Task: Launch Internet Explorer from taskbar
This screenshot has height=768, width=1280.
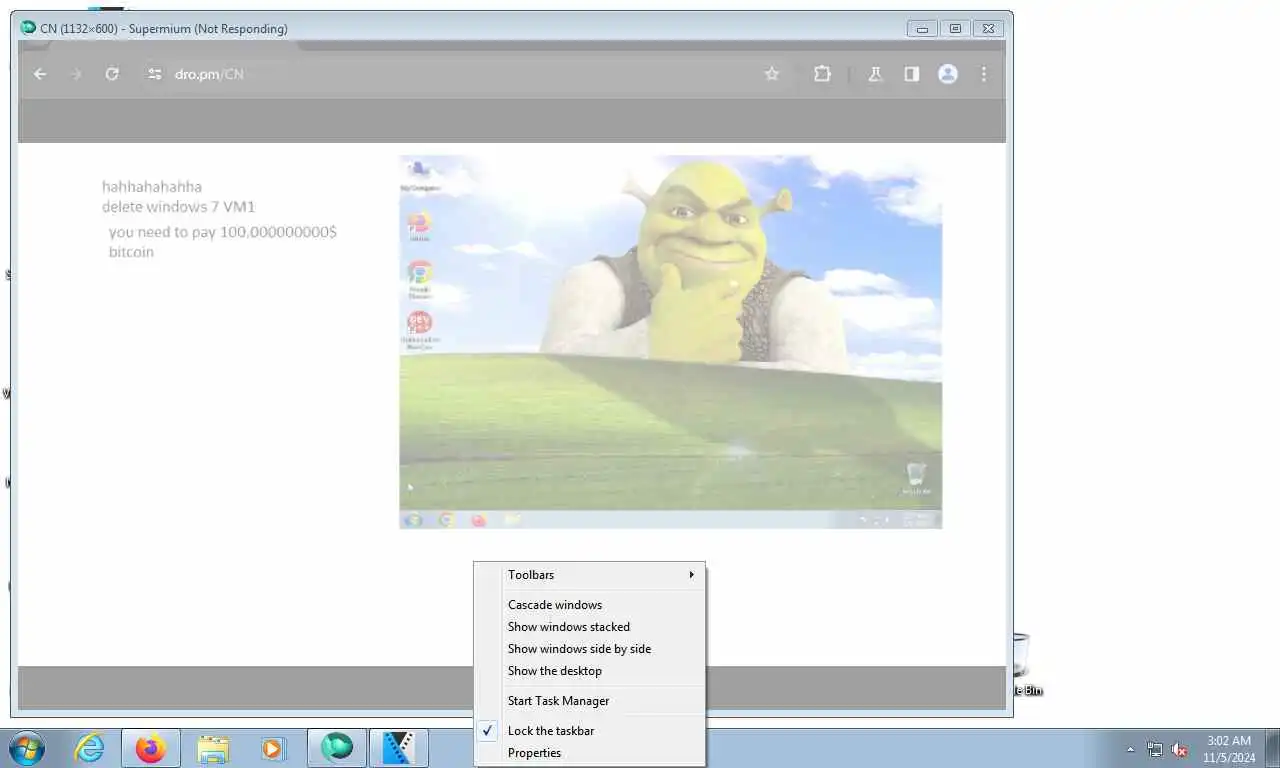Action: tap(89, 748)
